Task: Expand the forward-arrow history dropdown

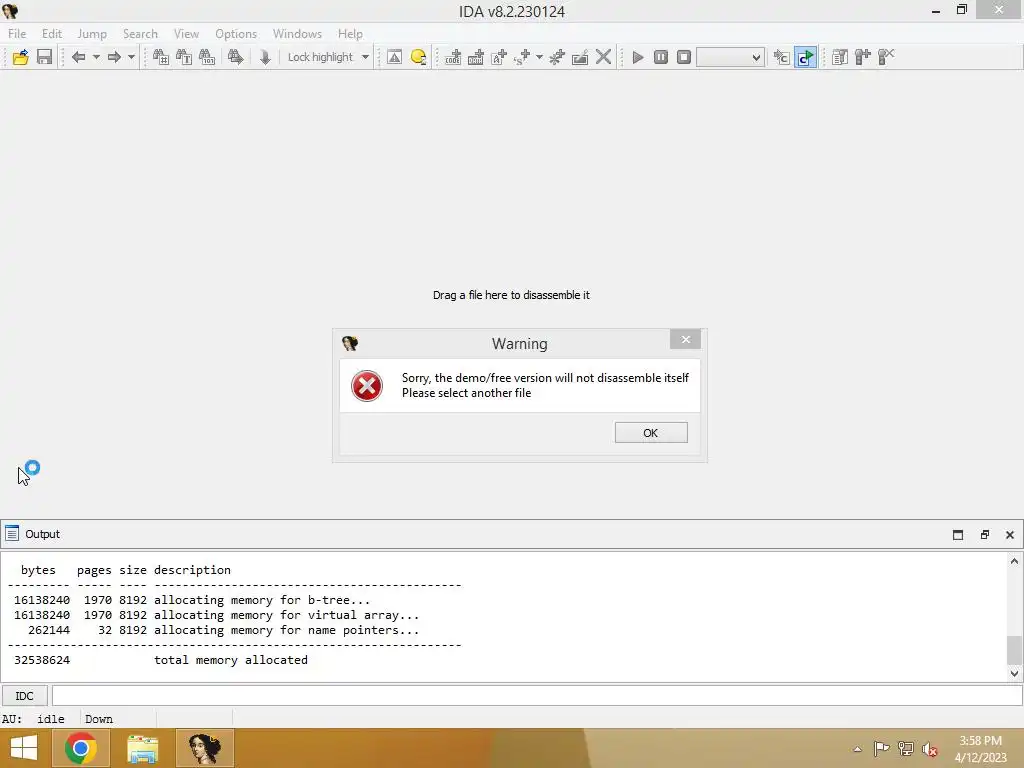Action: click(131, 57)
